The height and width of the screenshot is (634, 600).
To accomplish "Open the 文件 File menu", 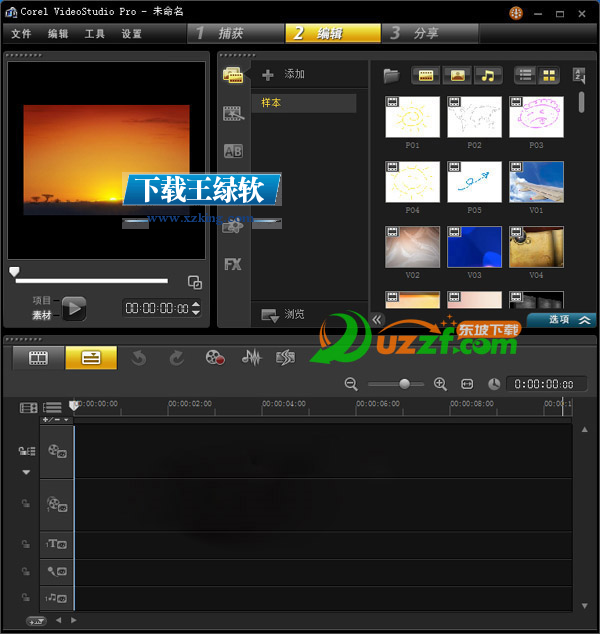I will pyautogui.click(x=21, y=34).
